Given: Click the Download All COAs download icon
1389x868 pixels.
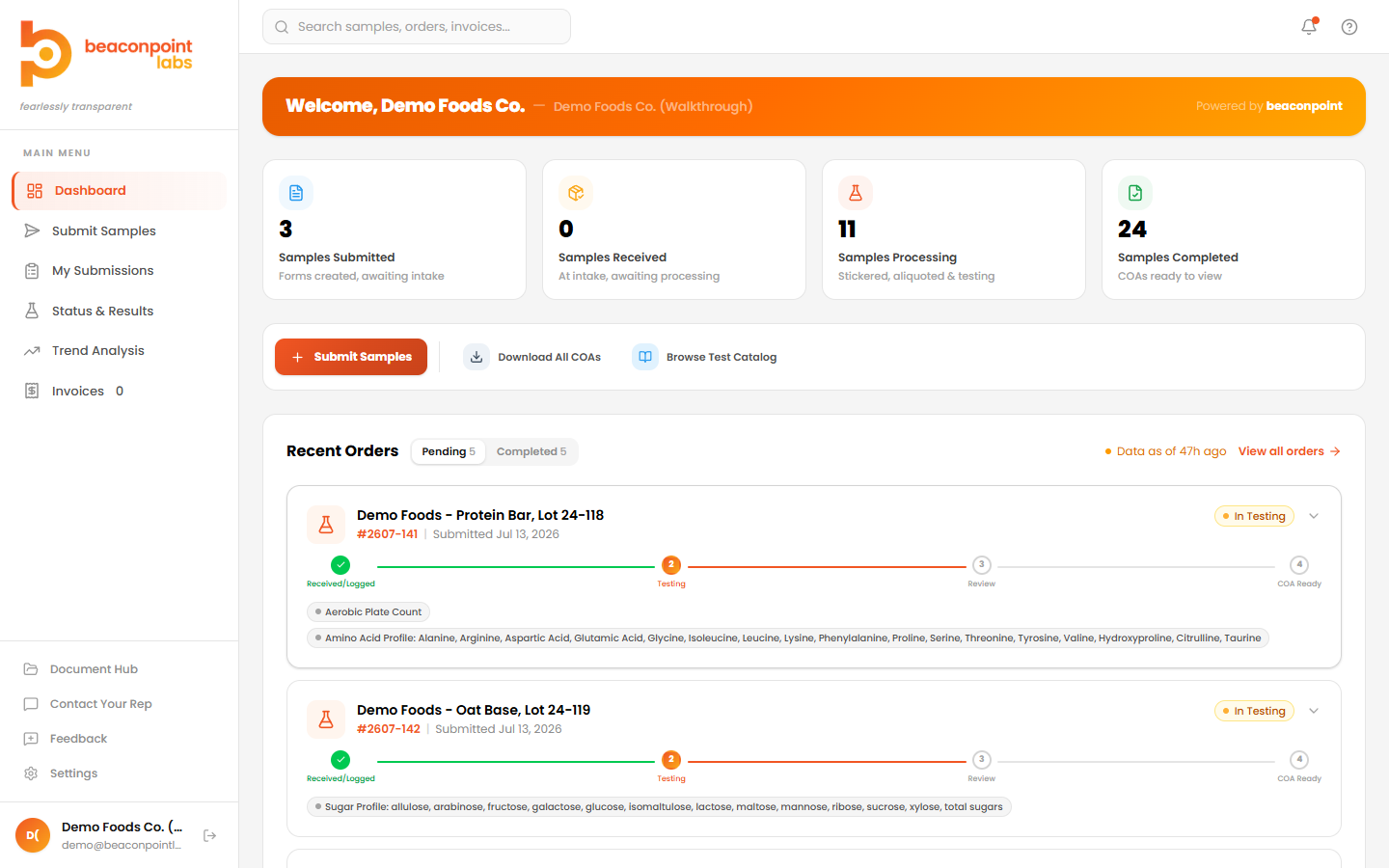Looking at the screenshot, I should click(x=477, y=357).
